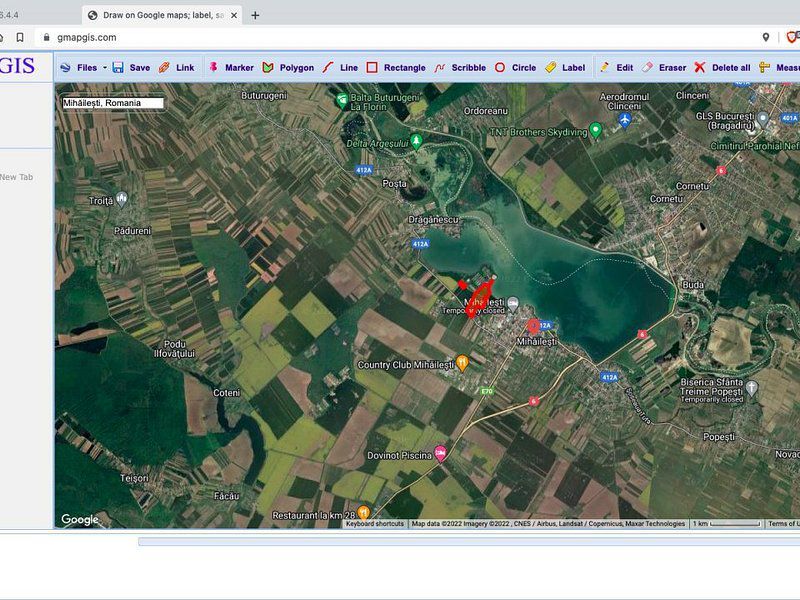
Task: Click the Mihăilești, Romania search field
Action: click(x=111, y=102)
